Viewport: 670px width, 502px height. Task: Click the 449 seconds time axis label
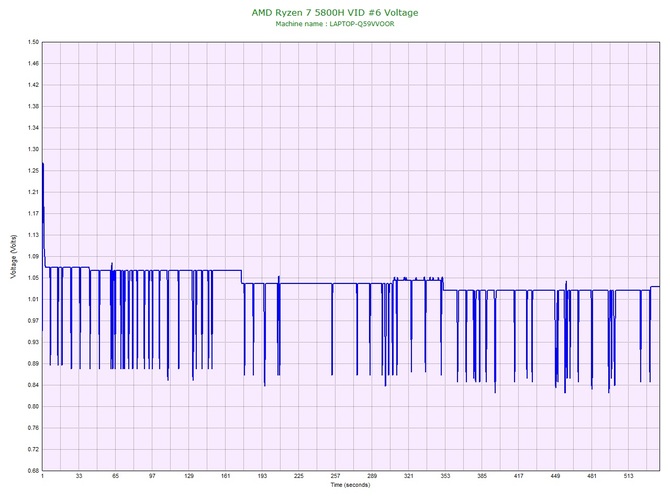point(555,476)
